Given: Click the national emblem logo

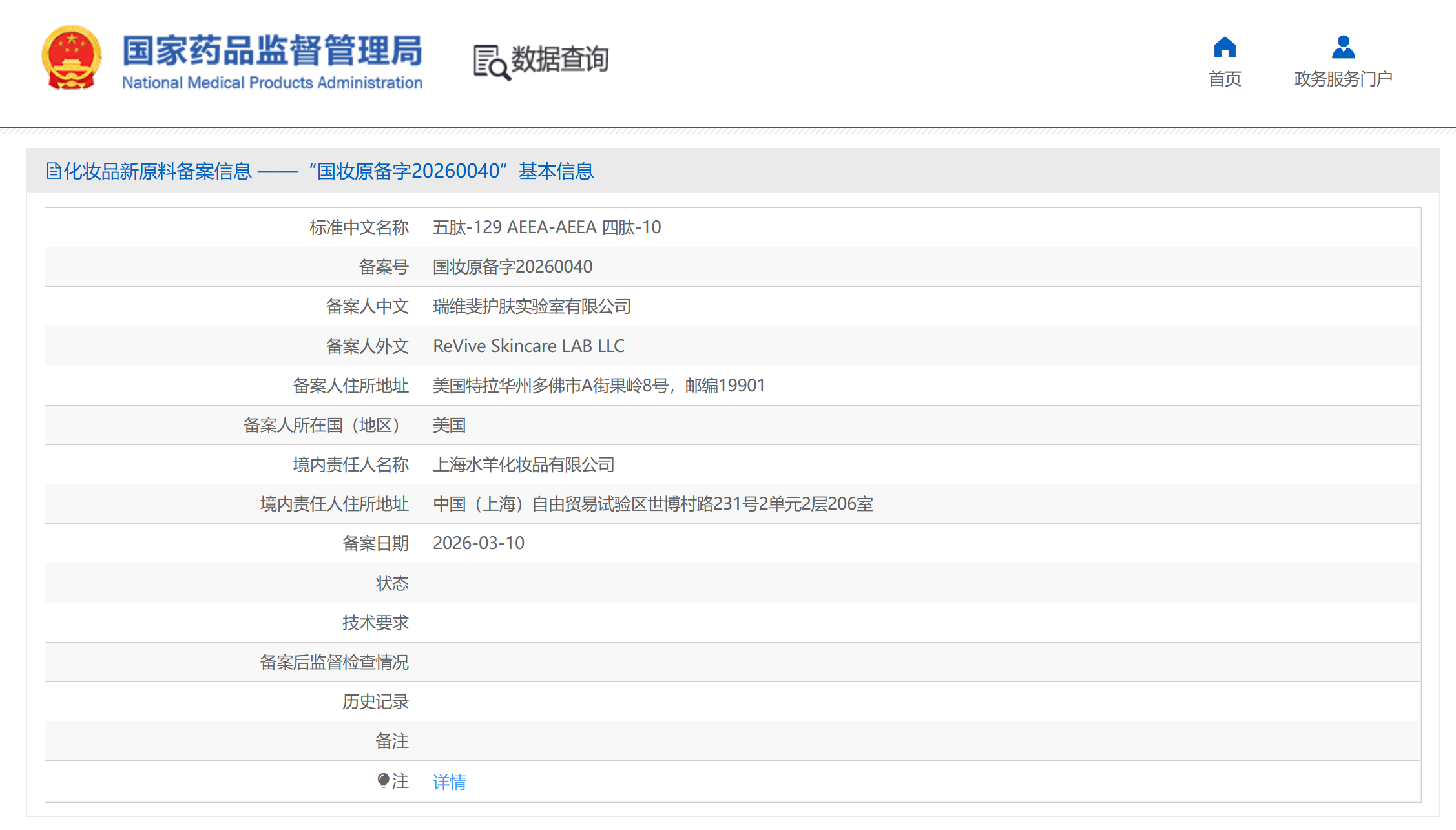Looking at the screenshot, I should tap(72, 58).
